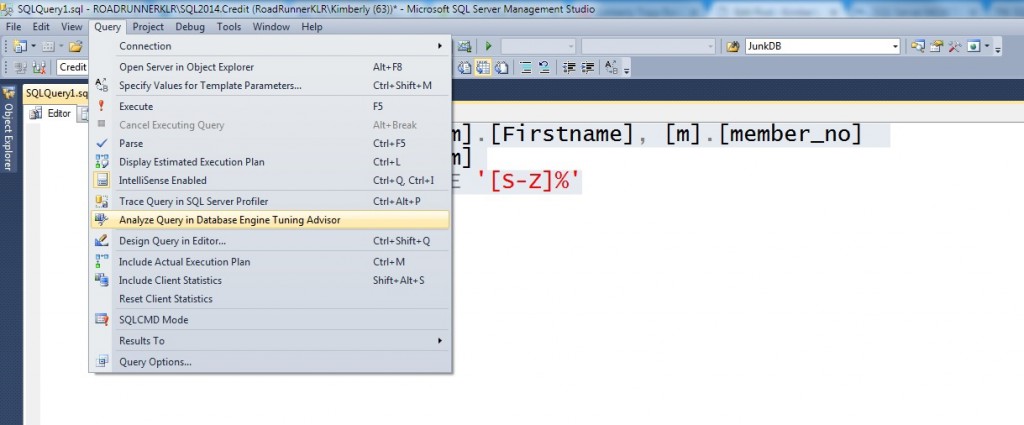
Task: Open the File menu
Action: point(13,27)
